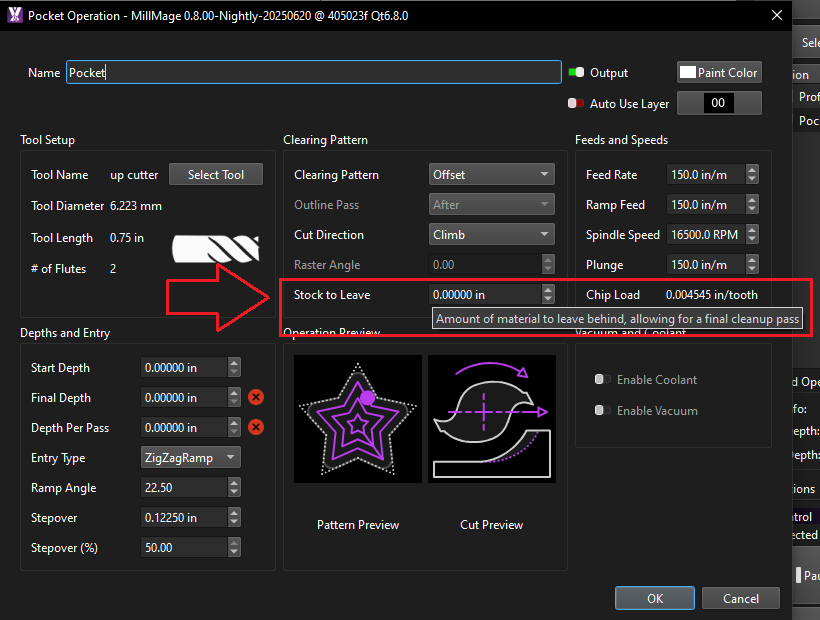The width and height of the screenshot is (820, 620).
Task: Clear the Final Depth red X icon
Action: tap(256, 397)
